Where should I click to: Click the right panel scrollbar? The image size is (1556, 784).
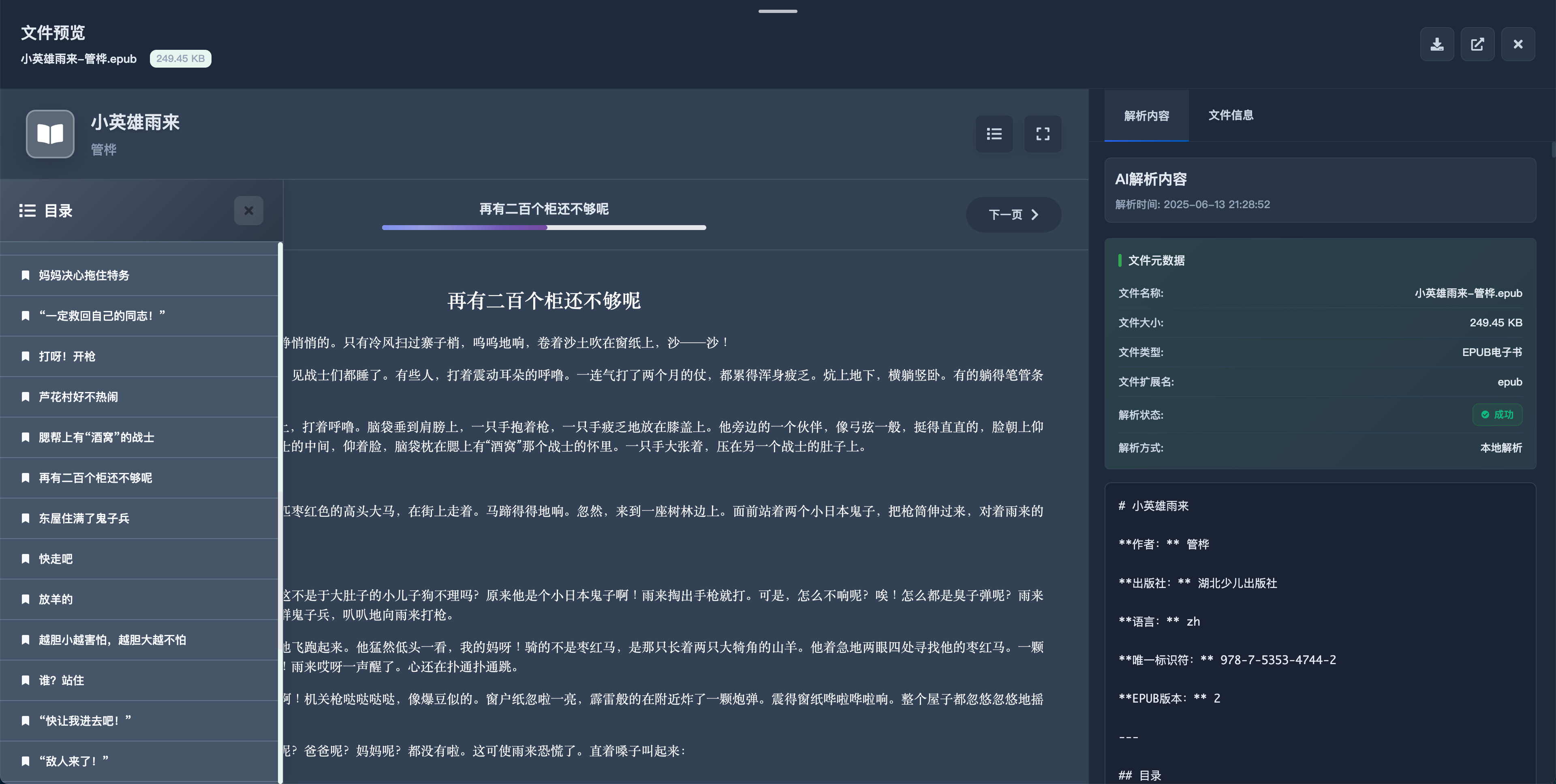[x=1553, y=150]
